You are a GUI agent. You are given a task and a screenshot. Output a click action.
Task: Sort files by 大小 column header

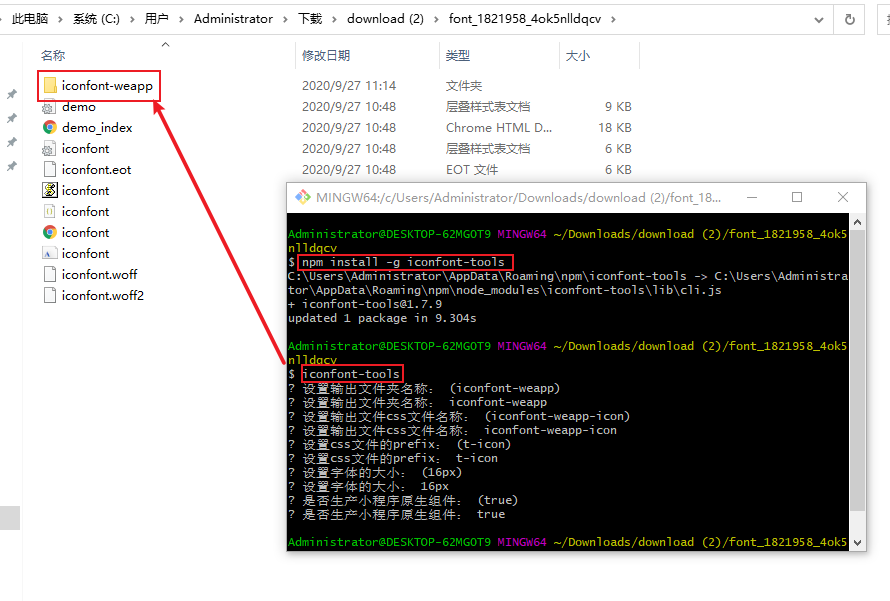pyautogui.click(x=578, y=56)
